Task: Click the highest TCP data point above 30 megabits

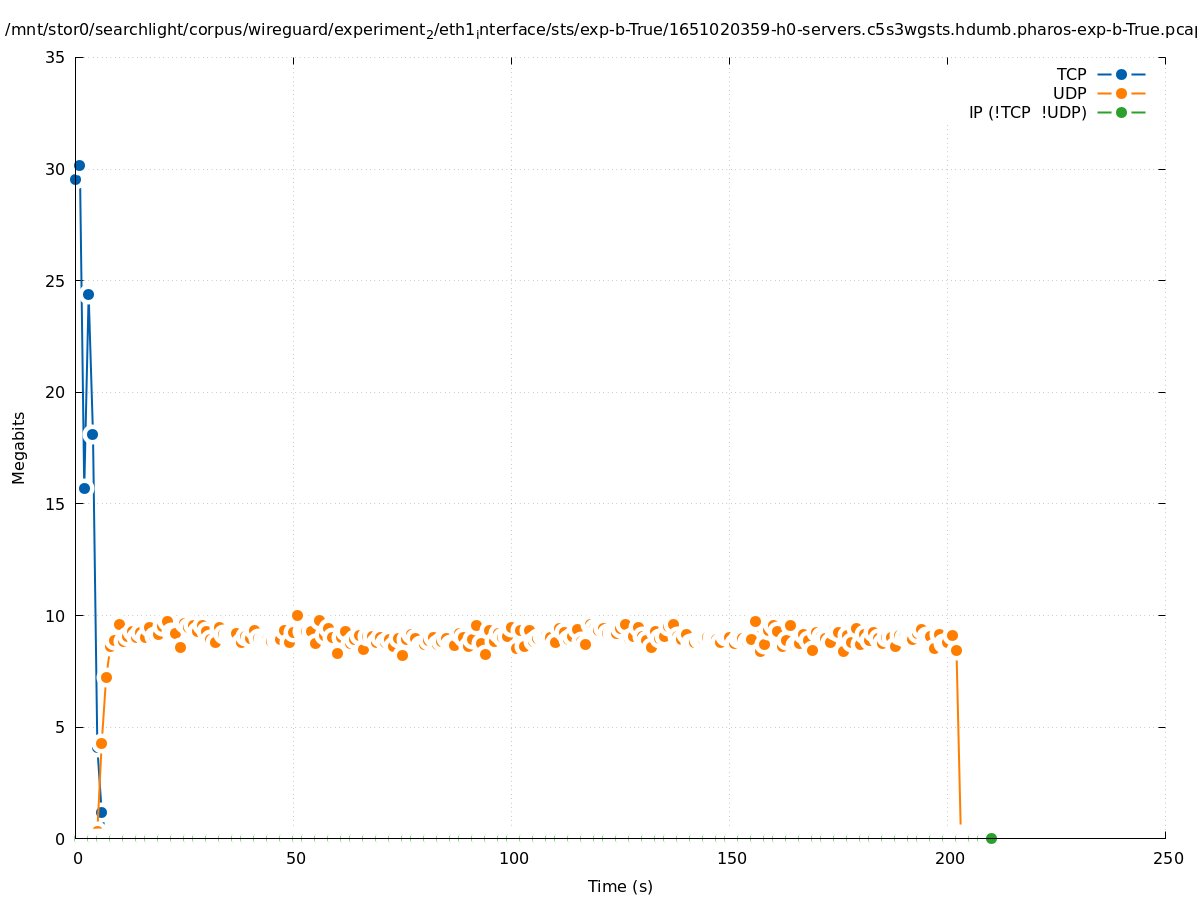Action: 79,165
